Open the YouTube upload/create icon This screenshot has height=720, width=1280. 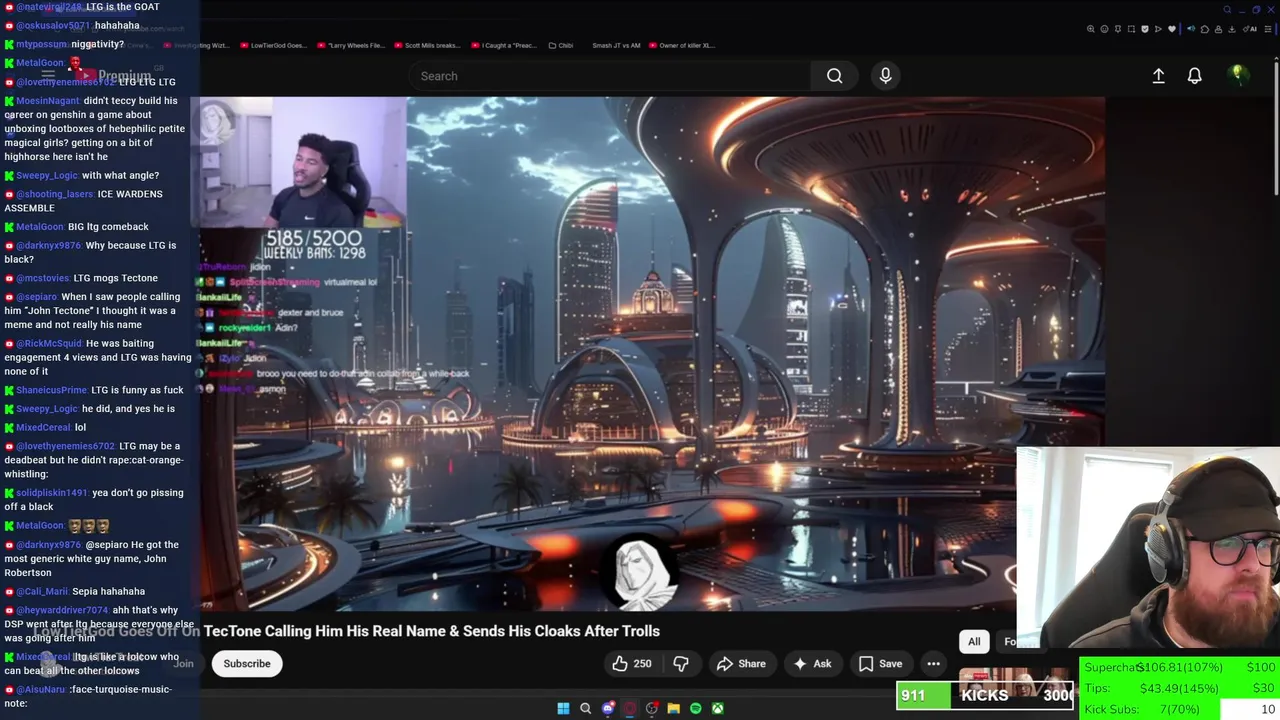pyautogui.click(x=1158, y=76)
